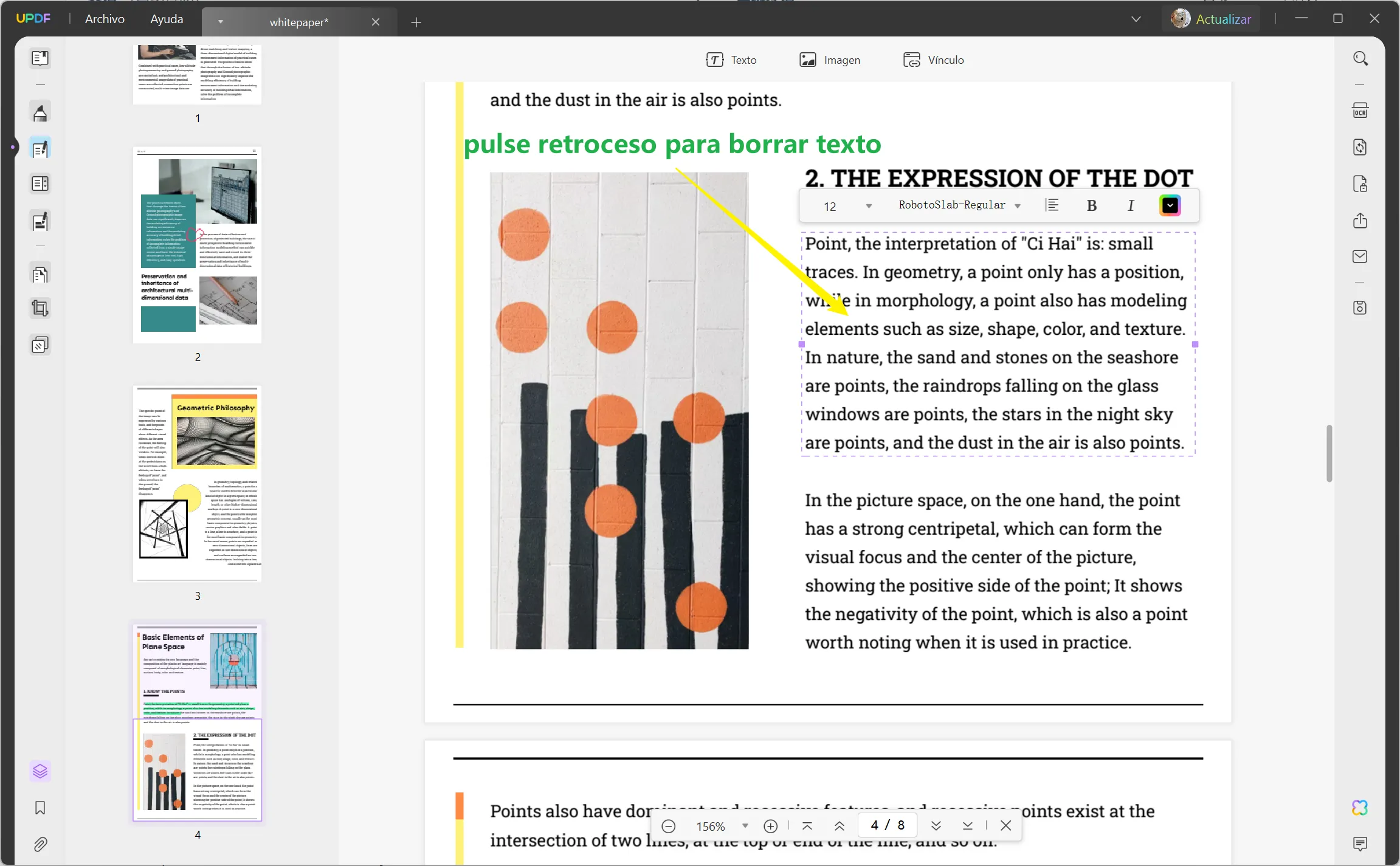Open page 3 thumbnail
The width and height of the screenshot is (1400, 866).
(198, 484)
